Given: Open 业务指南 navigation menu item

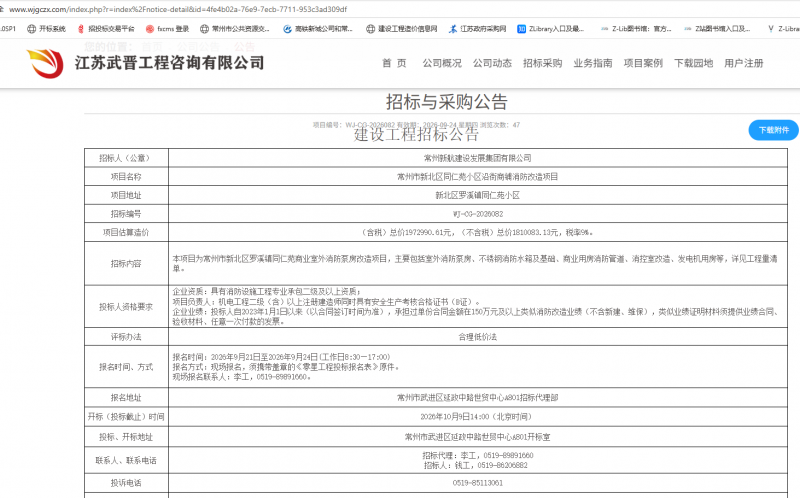Looking at the screenshot, I should click(593, 63).
